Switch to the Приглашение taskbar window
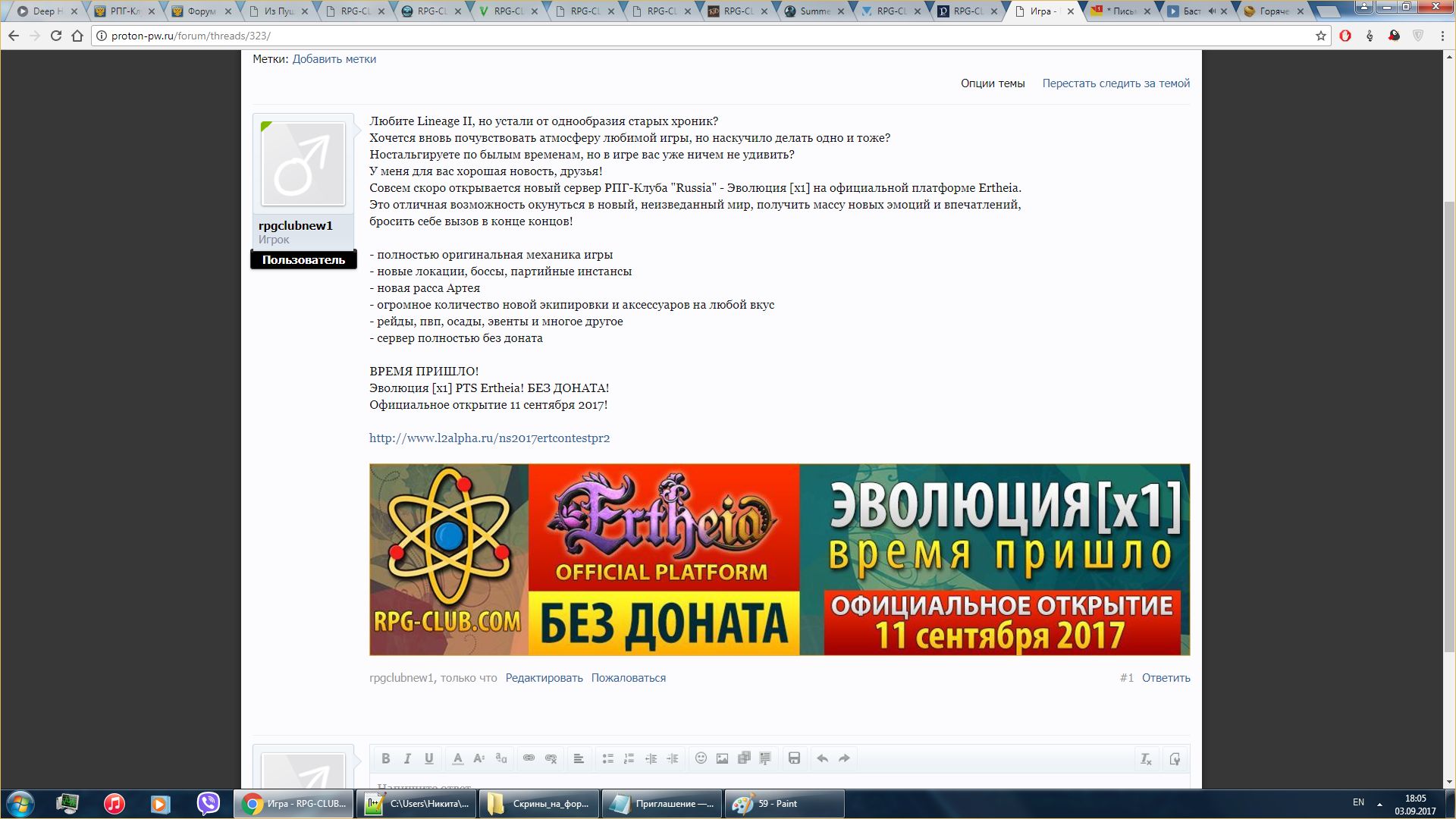Image resolution: width=1456 pixels, height=819 pixels. pyautogui.click(x=661, y=804)
